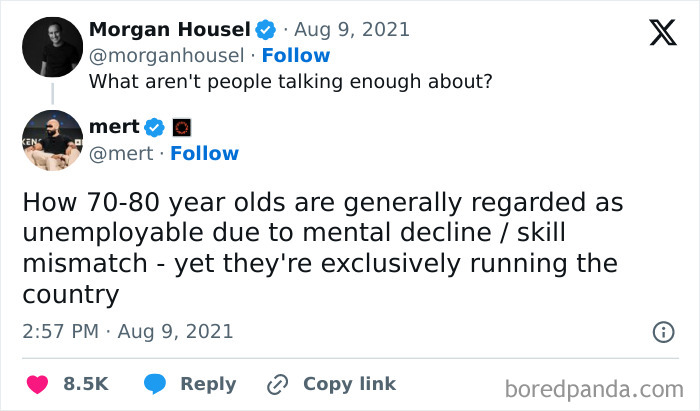Click the Reply label text
The width and height of the screenshot is (700, 411).
[208, 384]
